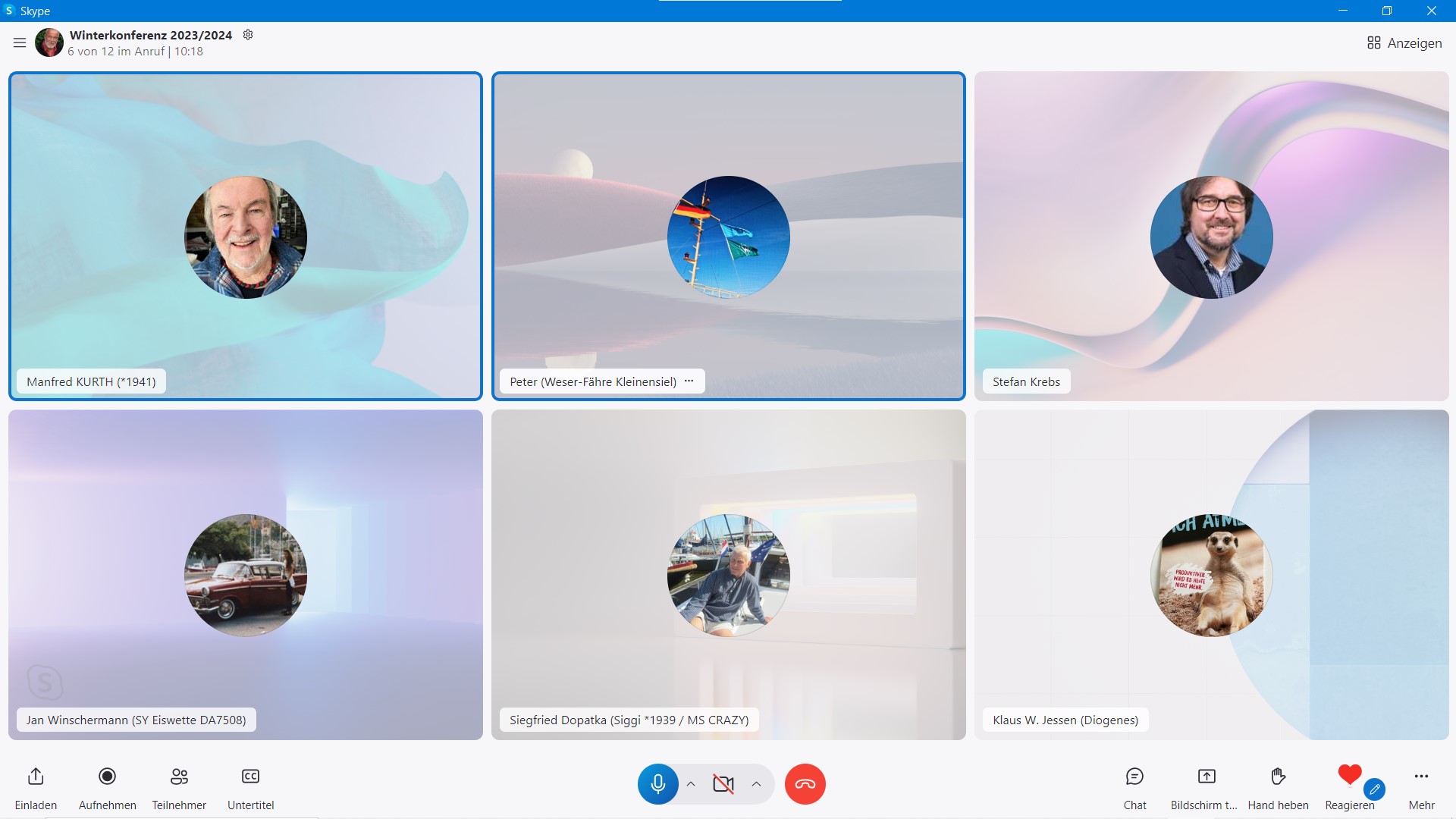1456x819 pixels.
Task: Mute the microphone
Action: pyautogui.click(x=657, y=783)
